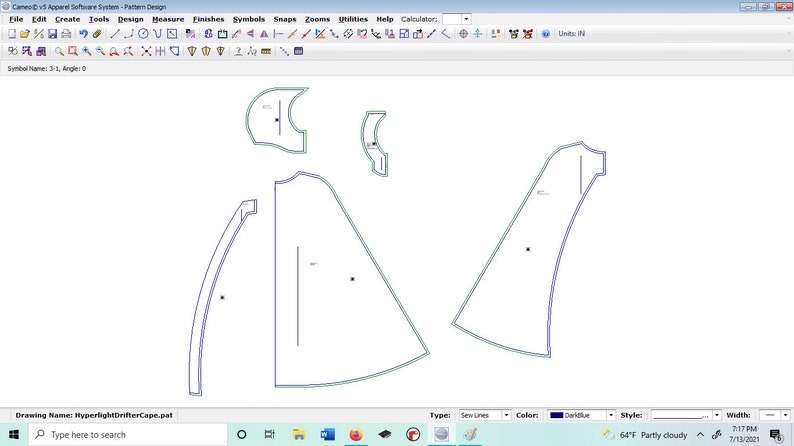This screenshot has height=446, width=794.
Task: Click the green question mark icon
Action: [238, 51]
